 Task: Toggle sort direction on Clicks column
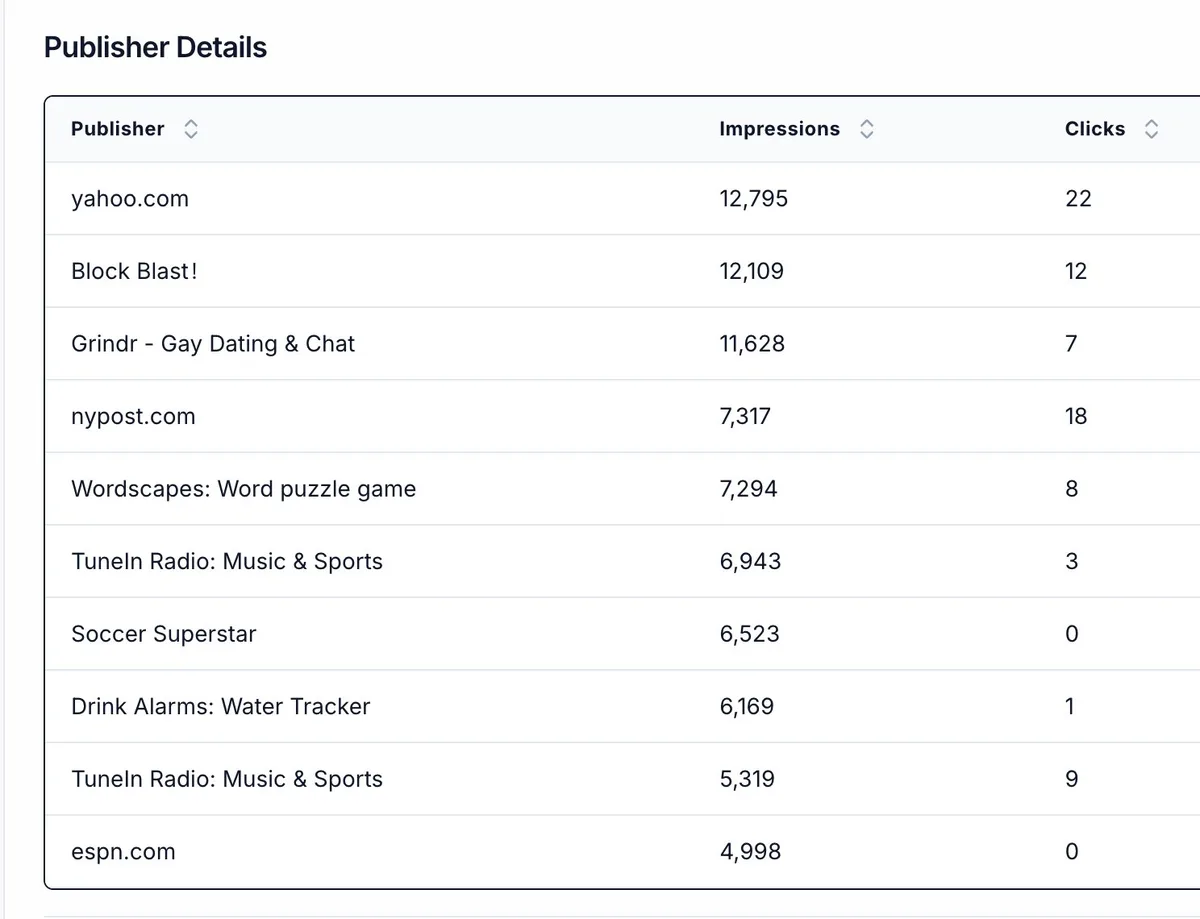(x=1152, y=129)
